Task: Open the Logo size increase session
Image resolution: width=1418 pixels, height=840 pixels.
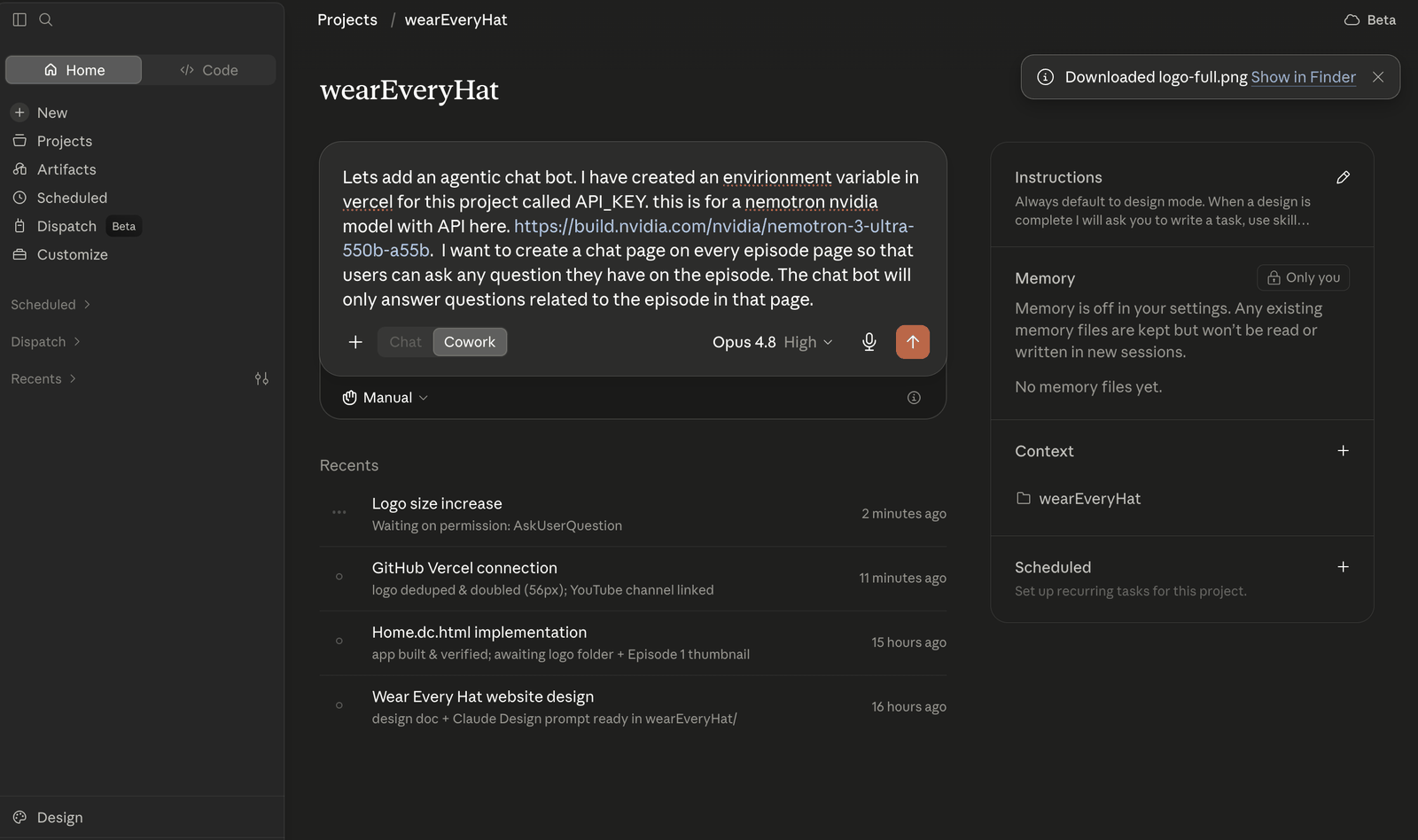Action: click(x=633, y=514)
